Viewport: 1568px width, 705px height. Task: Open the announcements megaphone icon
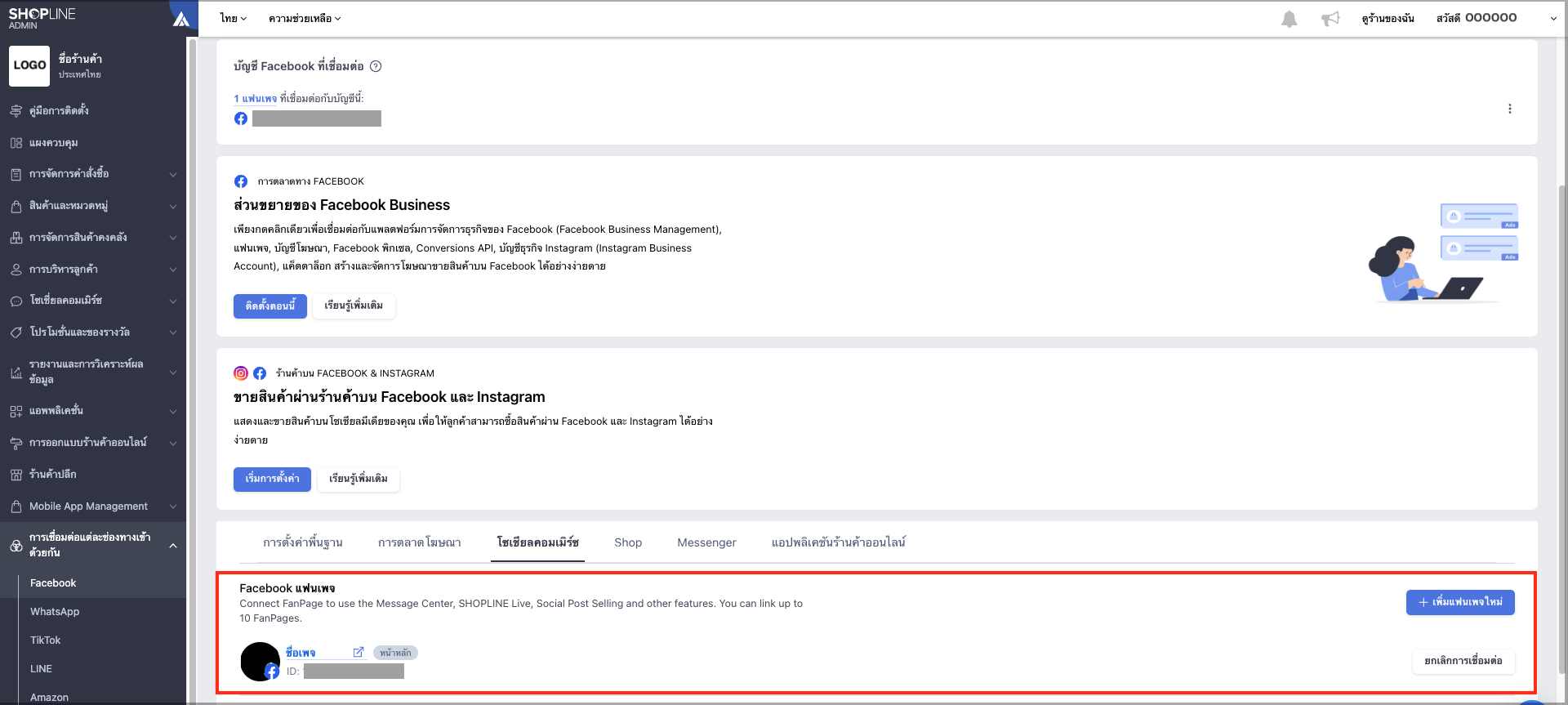1330,19
